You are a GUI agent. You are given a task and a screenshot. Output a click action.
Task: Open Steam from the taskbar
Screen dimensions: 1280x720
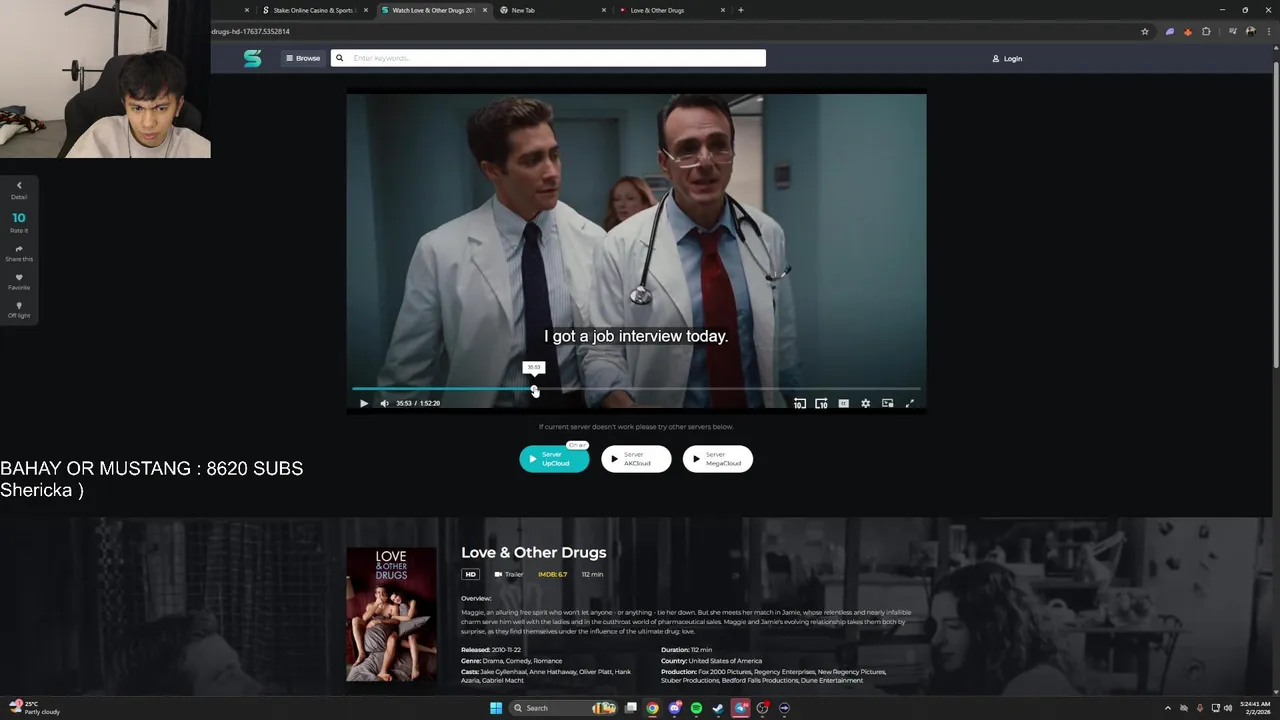(719, 708)
